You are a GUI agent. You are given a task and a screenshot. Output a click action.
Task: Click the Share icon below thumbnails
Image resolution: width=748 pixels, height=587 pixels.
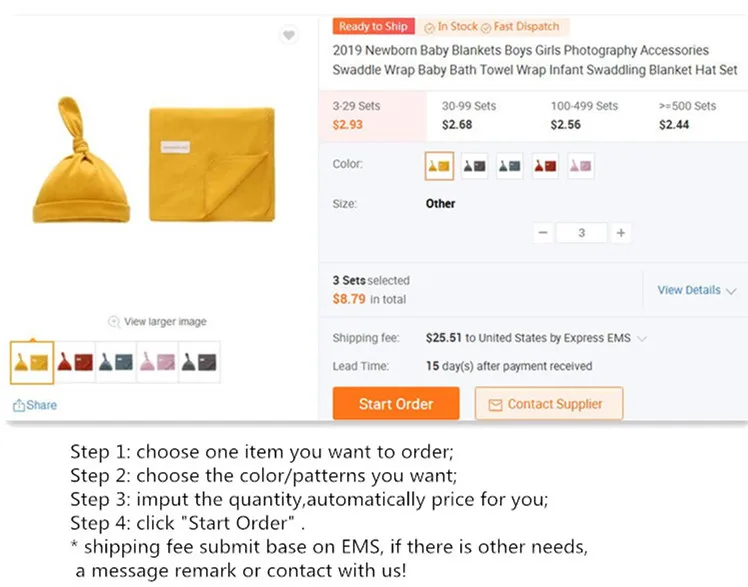pos(19,405)
